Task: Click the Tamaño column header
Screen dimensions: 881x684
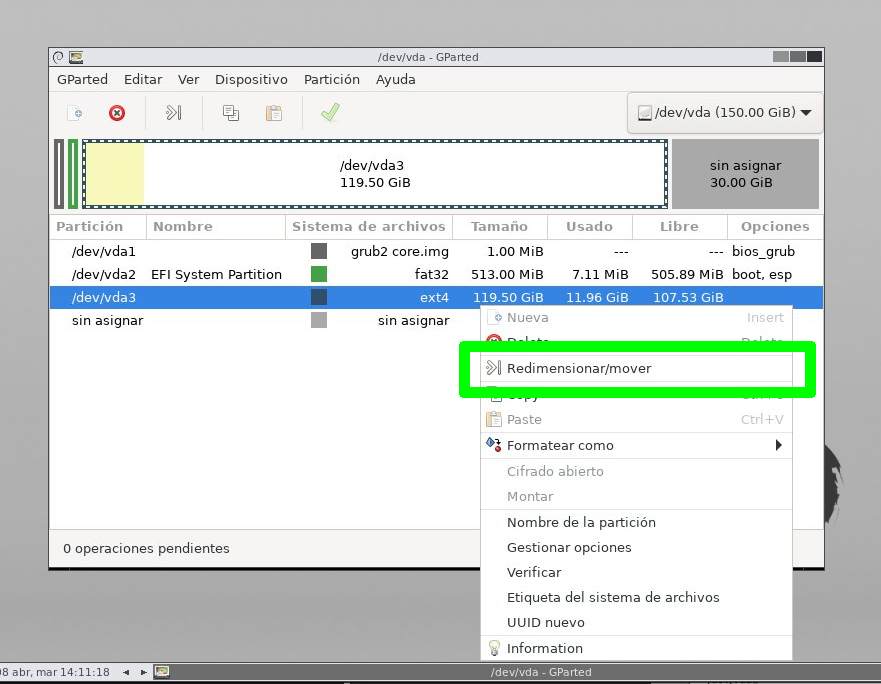Action: pos(499,227)
